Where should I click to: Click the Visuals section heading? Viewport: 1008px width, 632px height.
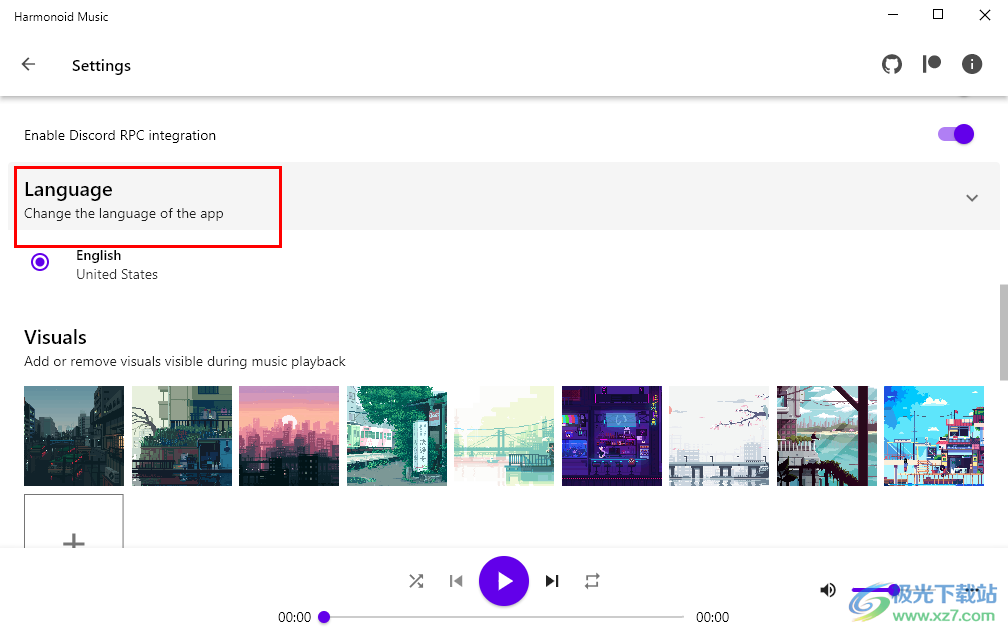55,338
